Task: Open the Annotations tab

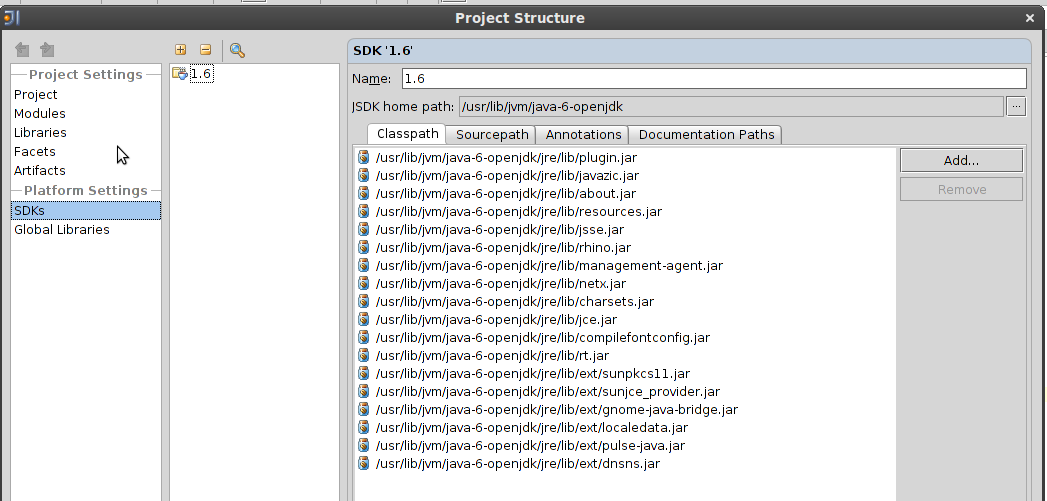Action: (x=583, y=135)
